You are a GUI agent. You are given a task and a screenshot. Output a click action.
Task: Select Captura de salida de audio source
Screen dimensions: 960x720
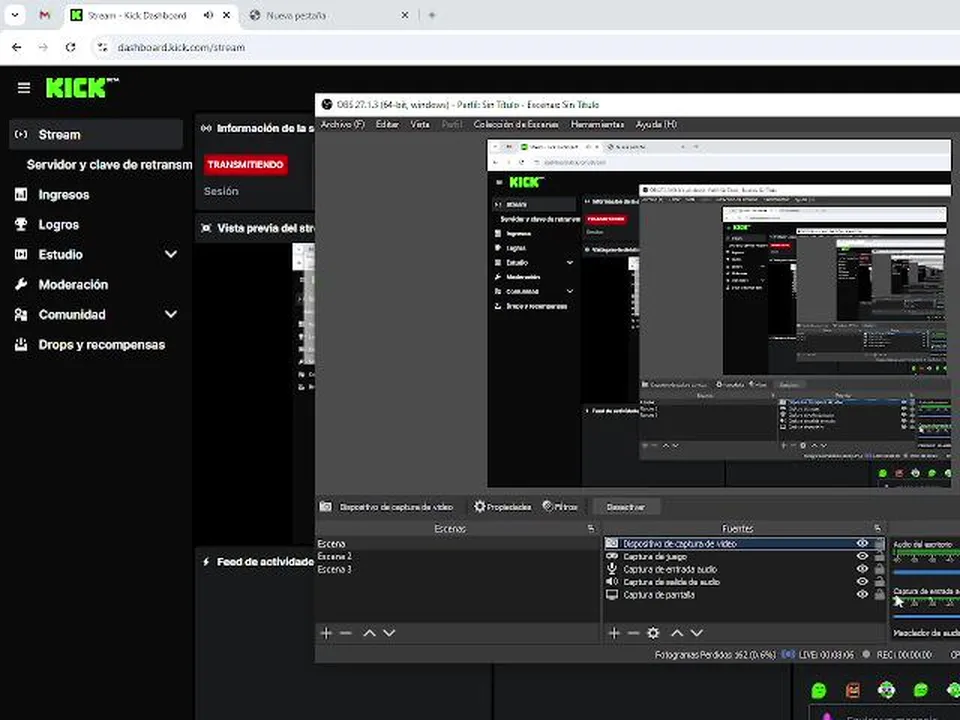744,582
